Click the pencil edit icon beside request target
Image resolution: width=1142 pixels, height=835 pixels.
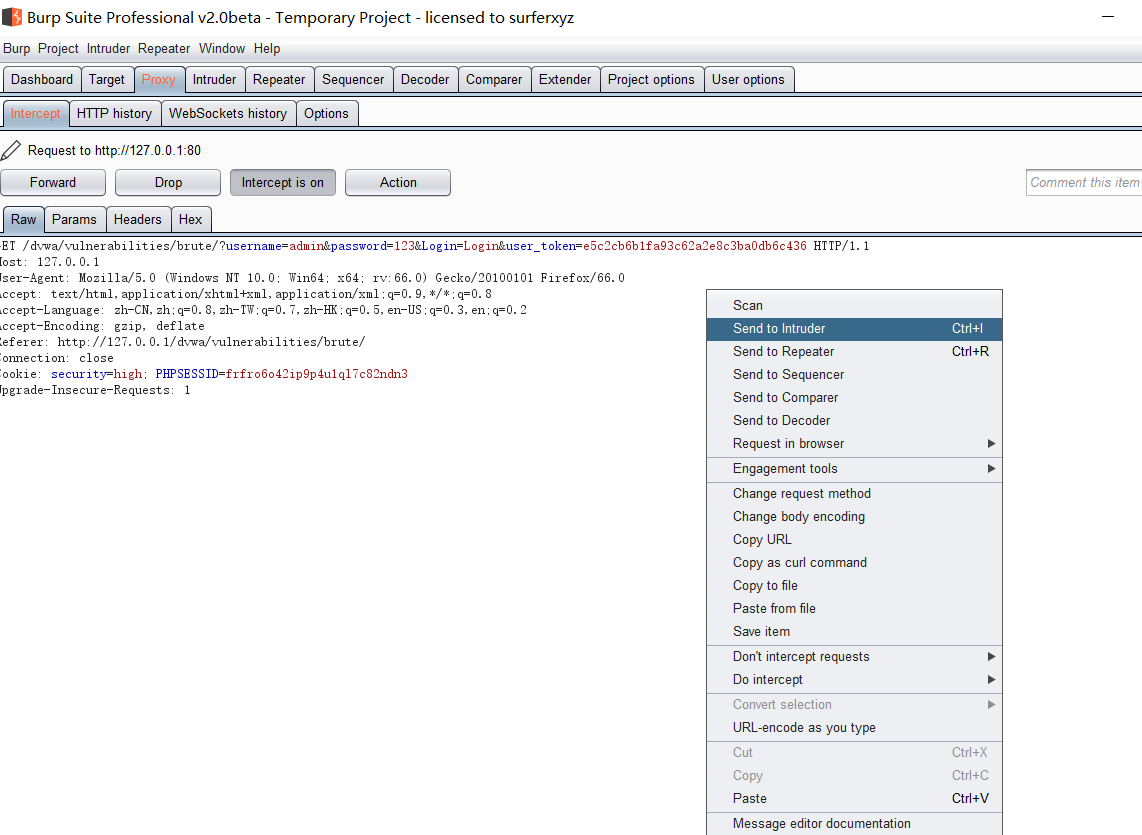point(11,150)
